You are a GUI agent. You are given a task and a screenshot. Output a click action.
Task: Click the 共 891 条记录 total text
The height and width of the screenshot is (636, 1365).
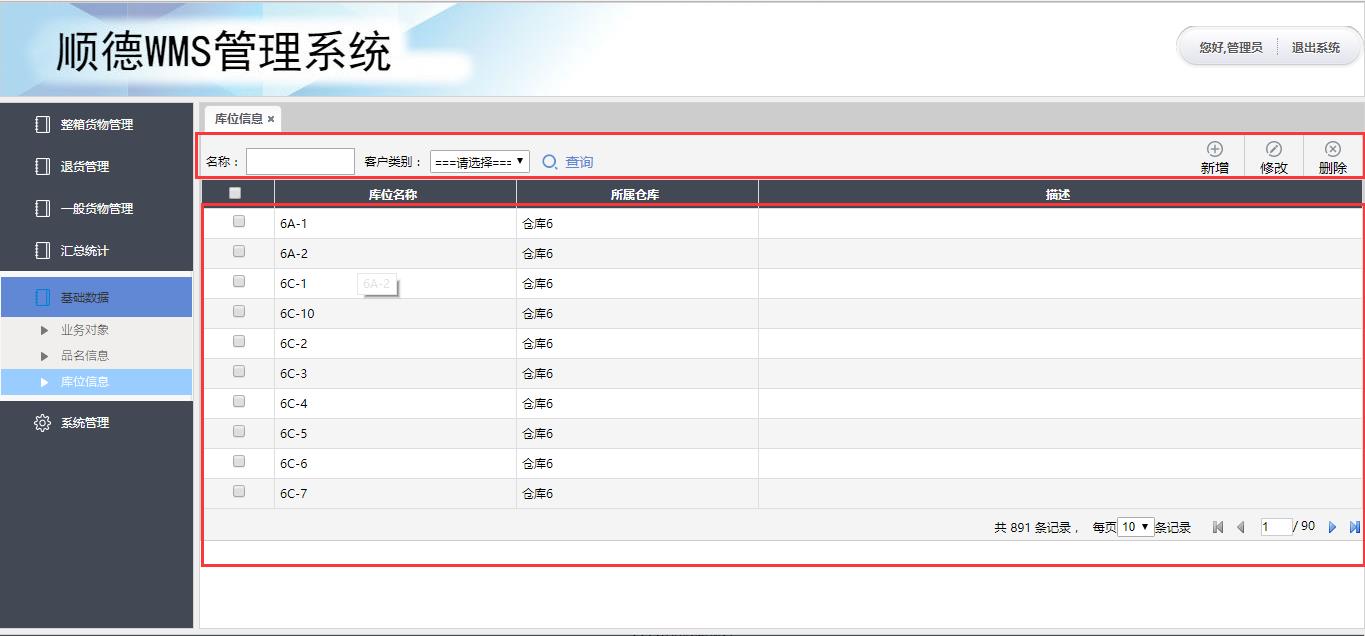(x=1033, y=528)
